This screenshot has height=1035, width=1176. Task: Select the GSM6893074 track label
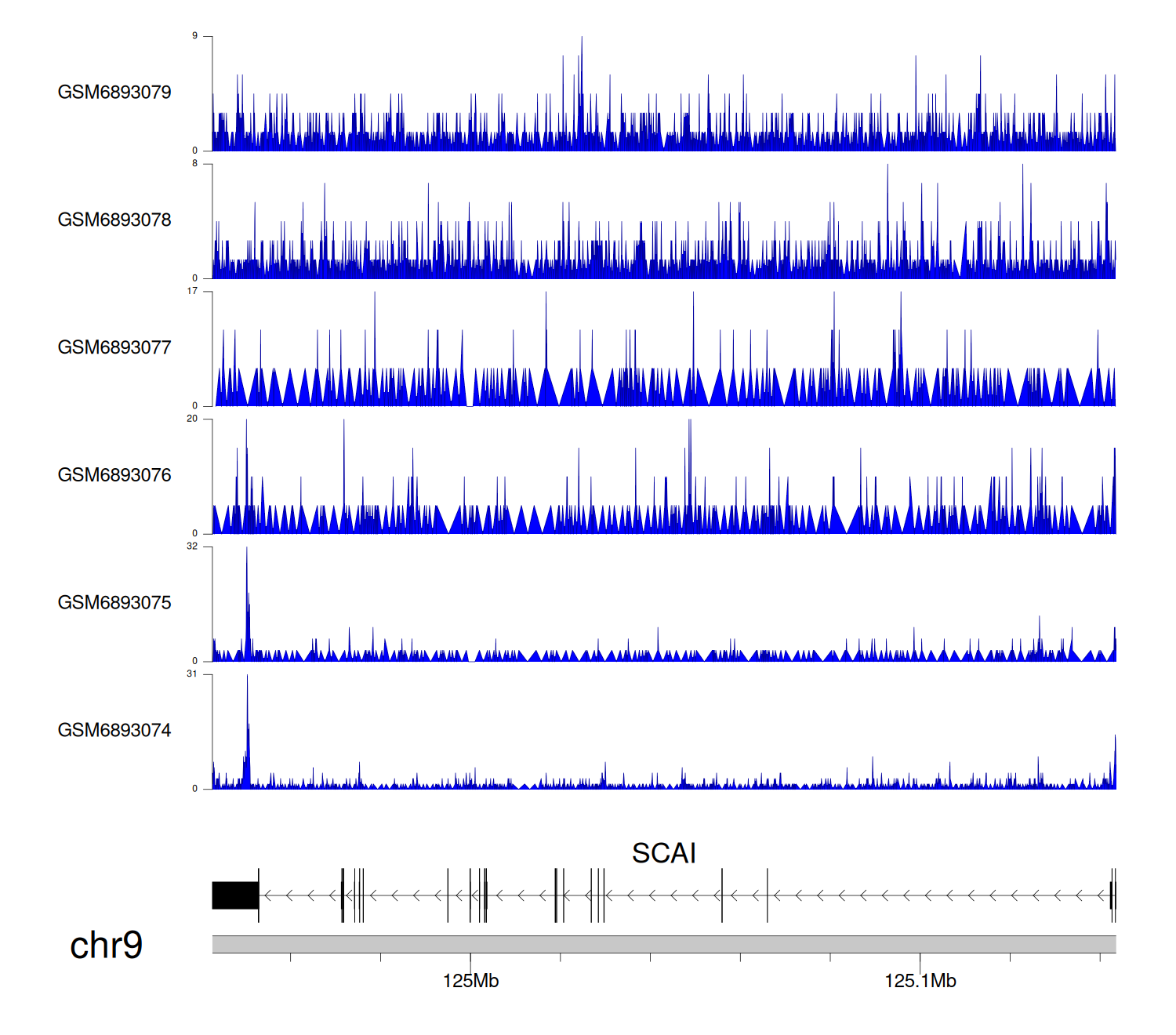(114, 731)
